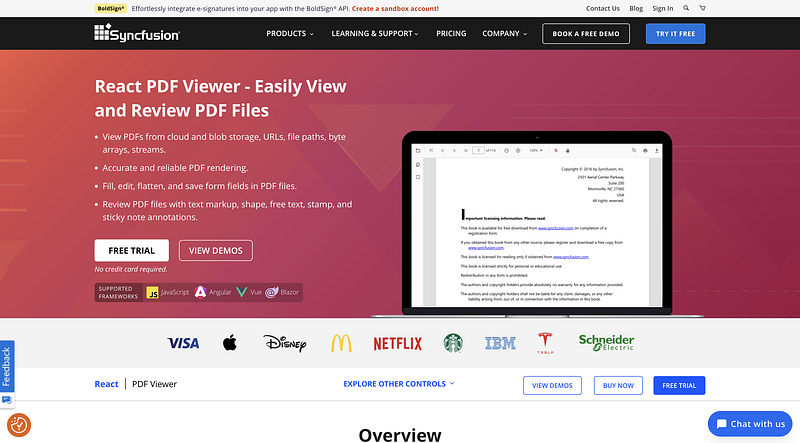Click Free Trial in the sticky bar
800x443 pixels.
[679, 385]
